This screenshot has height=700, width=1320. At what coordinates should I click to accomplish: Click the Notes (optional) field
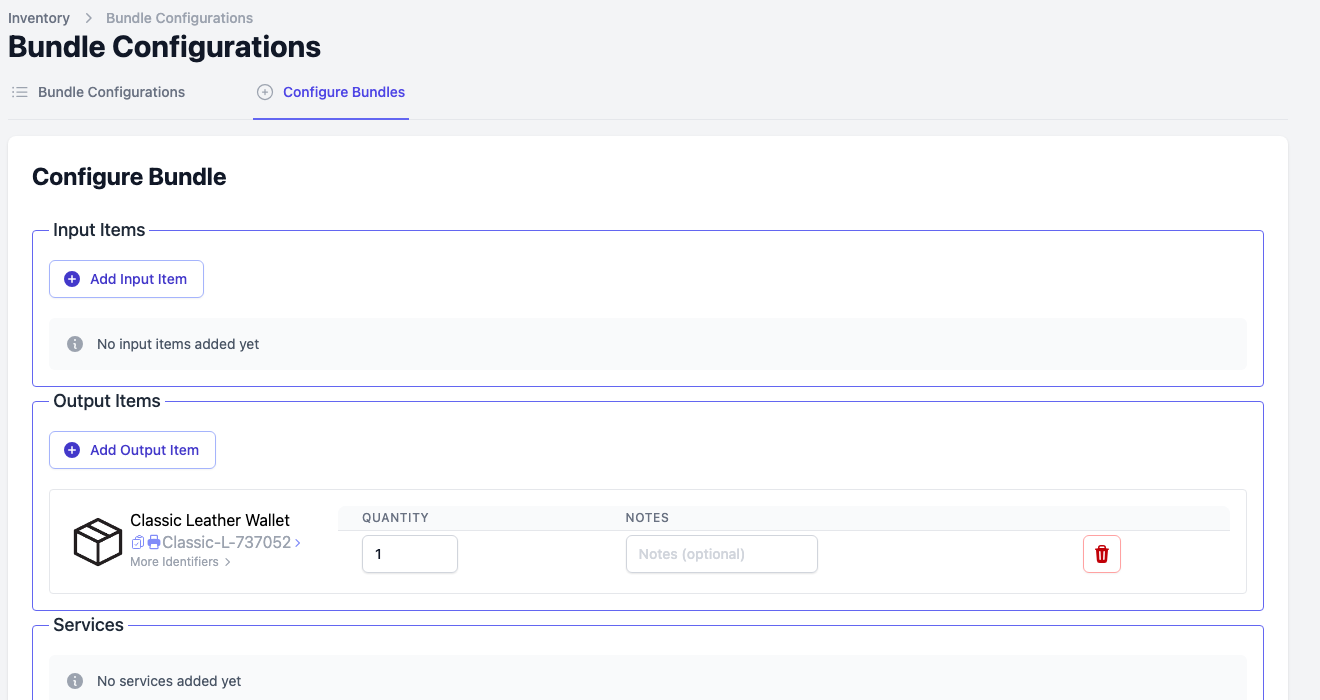[722, 554]
